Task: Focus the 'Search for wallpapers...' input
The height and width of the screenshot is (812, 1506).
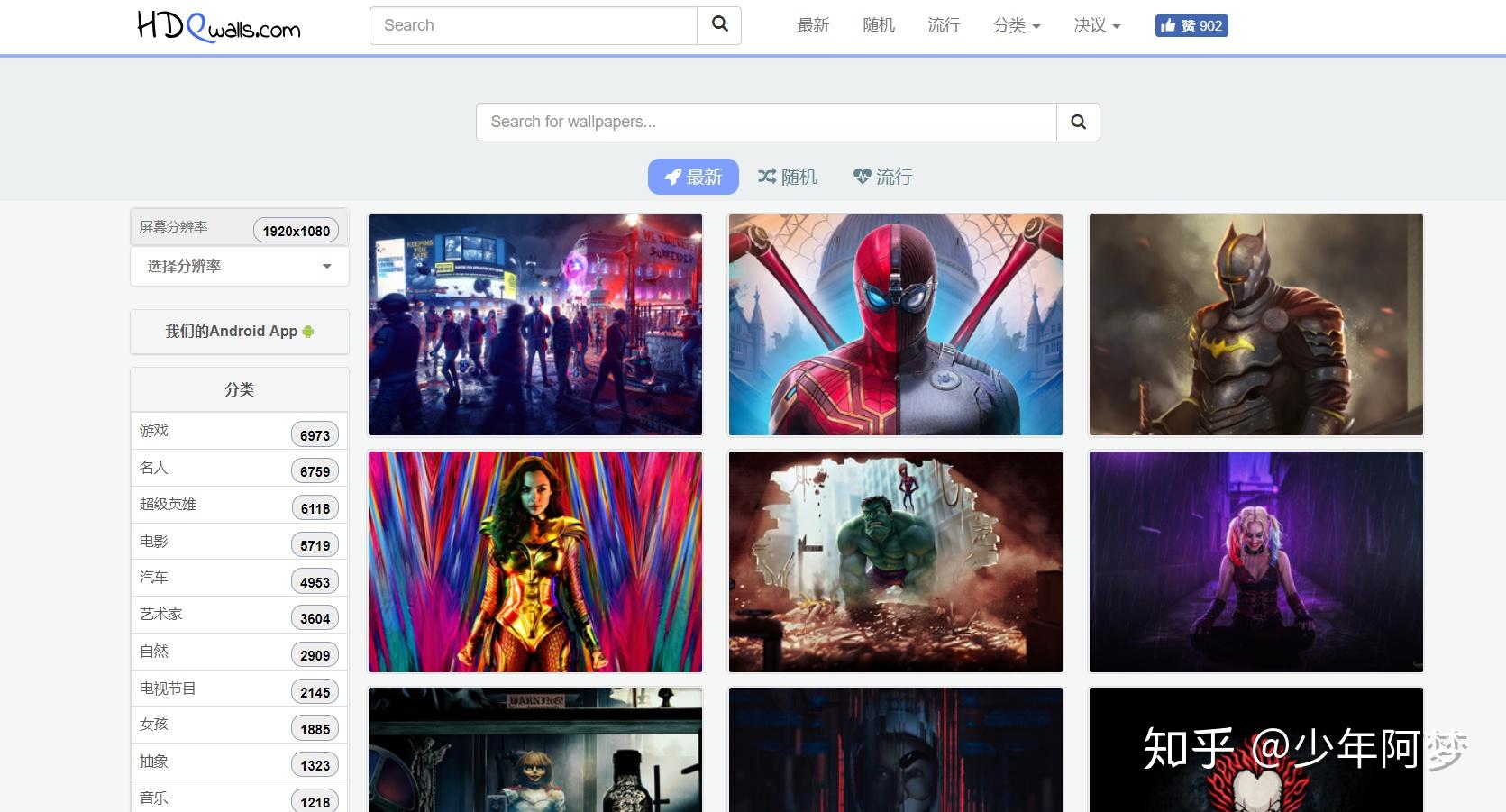Action: 766,122
